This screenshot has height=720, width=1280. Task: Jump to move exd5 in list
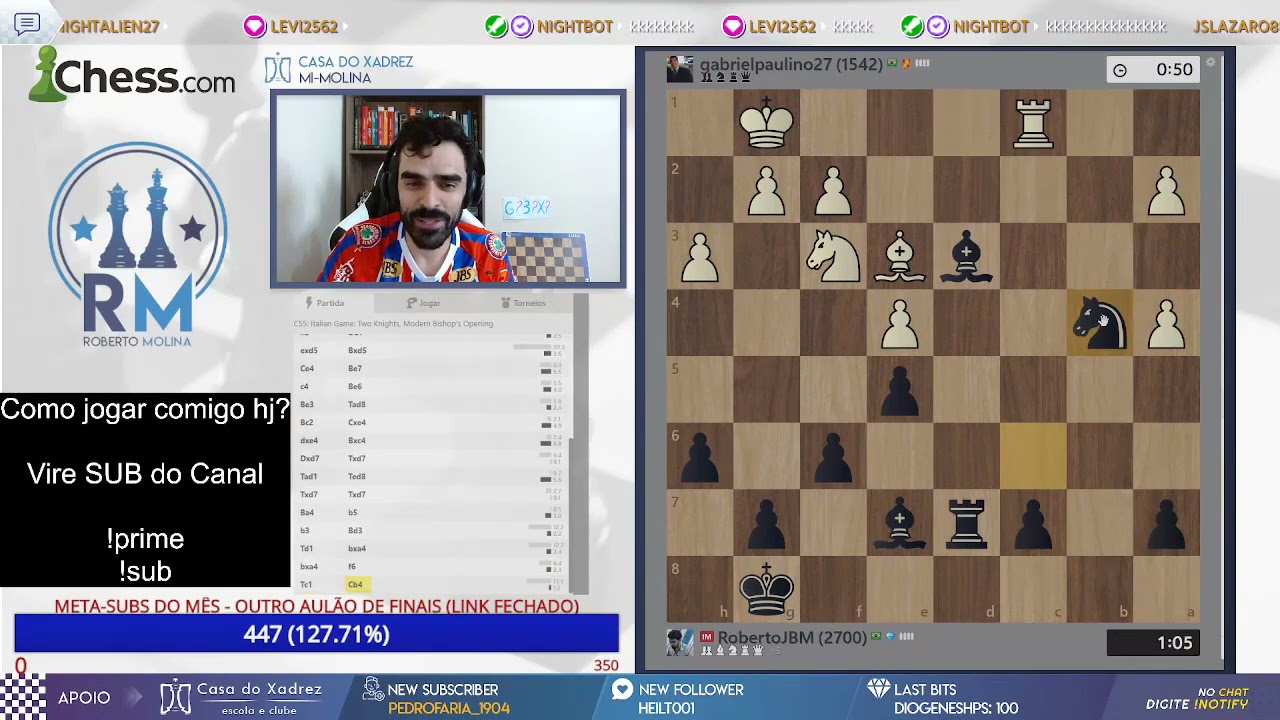point(308,350)
